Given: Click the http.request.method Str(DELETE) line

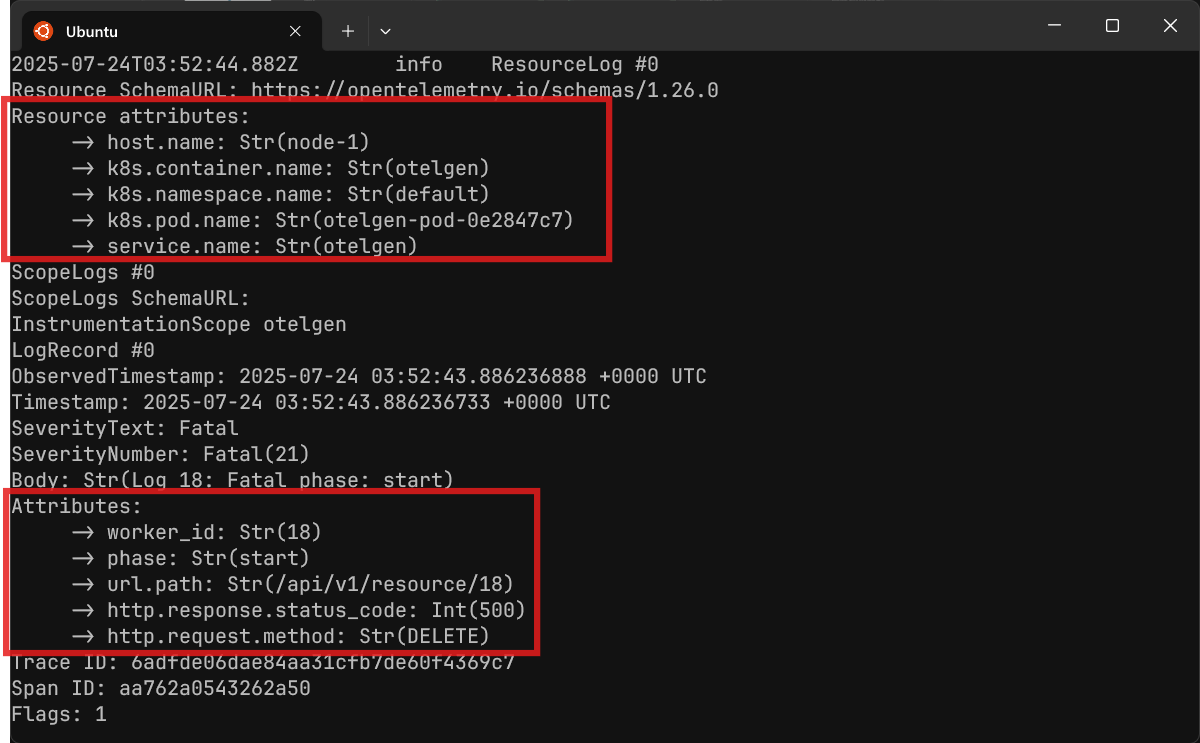Looking at the screenshot, I should tap(281, 636).
